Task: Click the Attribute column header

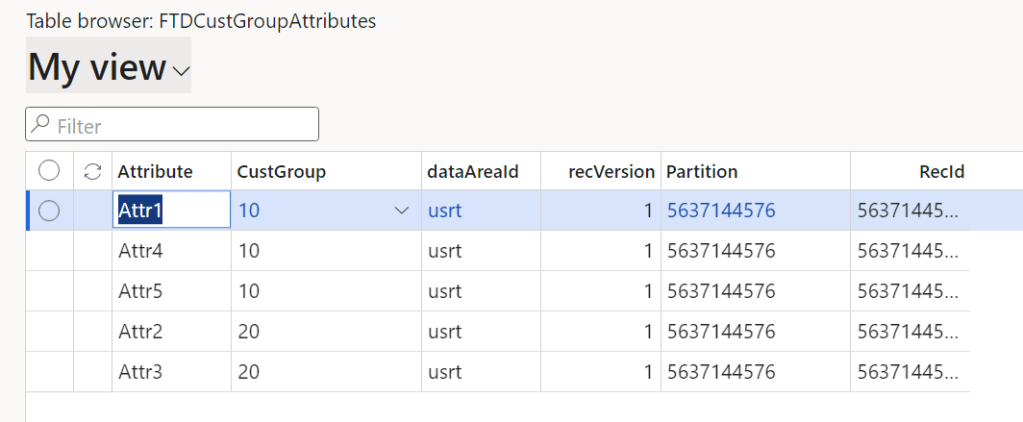Action: point(155,172)
